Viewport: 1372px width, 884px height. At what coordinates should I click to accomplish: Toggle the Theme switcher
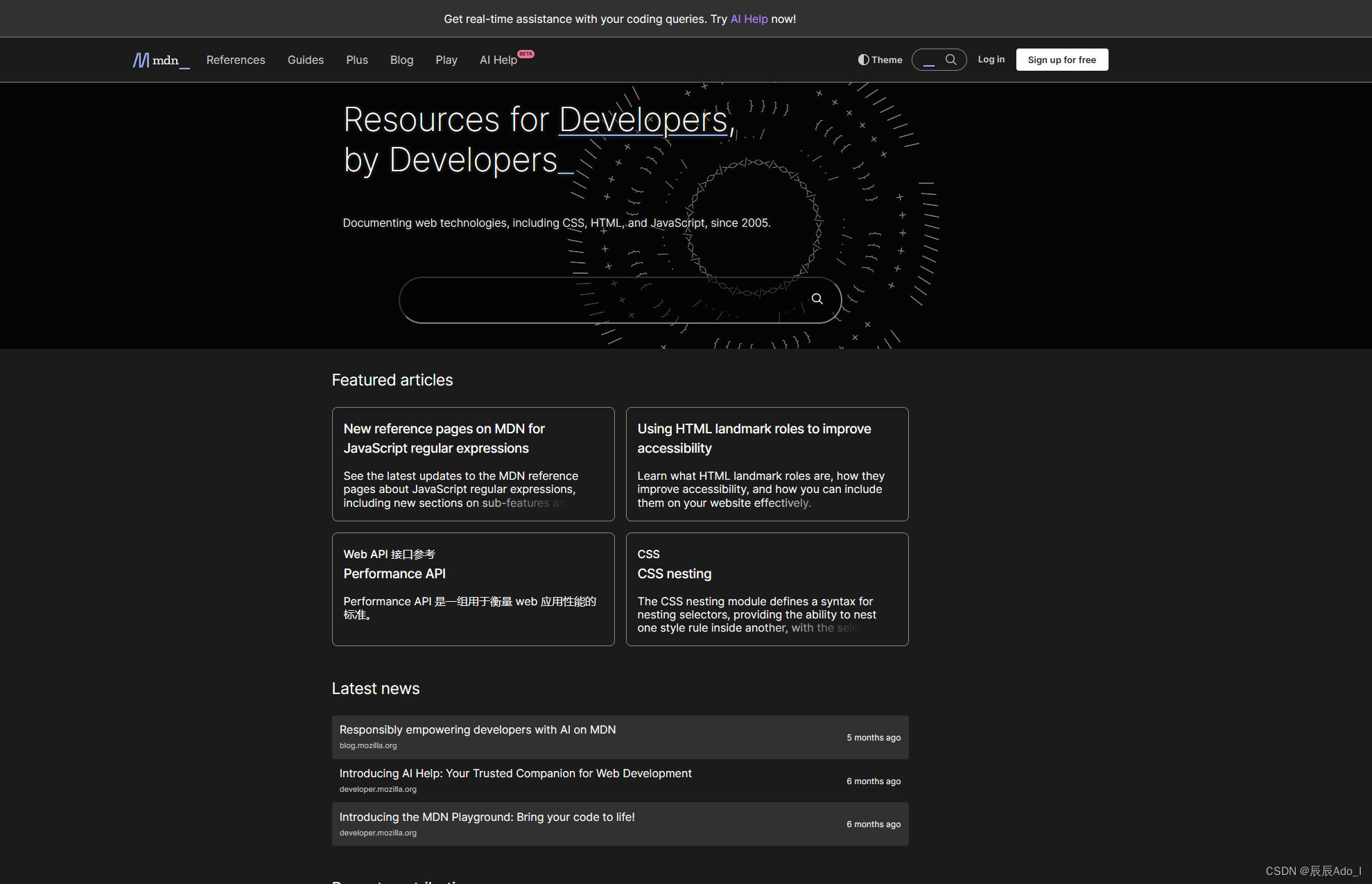(880, 60)
